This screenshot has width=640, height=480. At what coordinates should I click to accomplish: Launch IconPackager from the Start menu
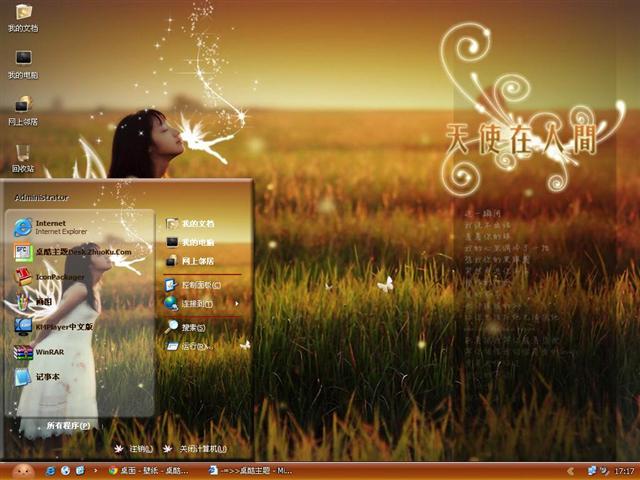coord(49,277)
